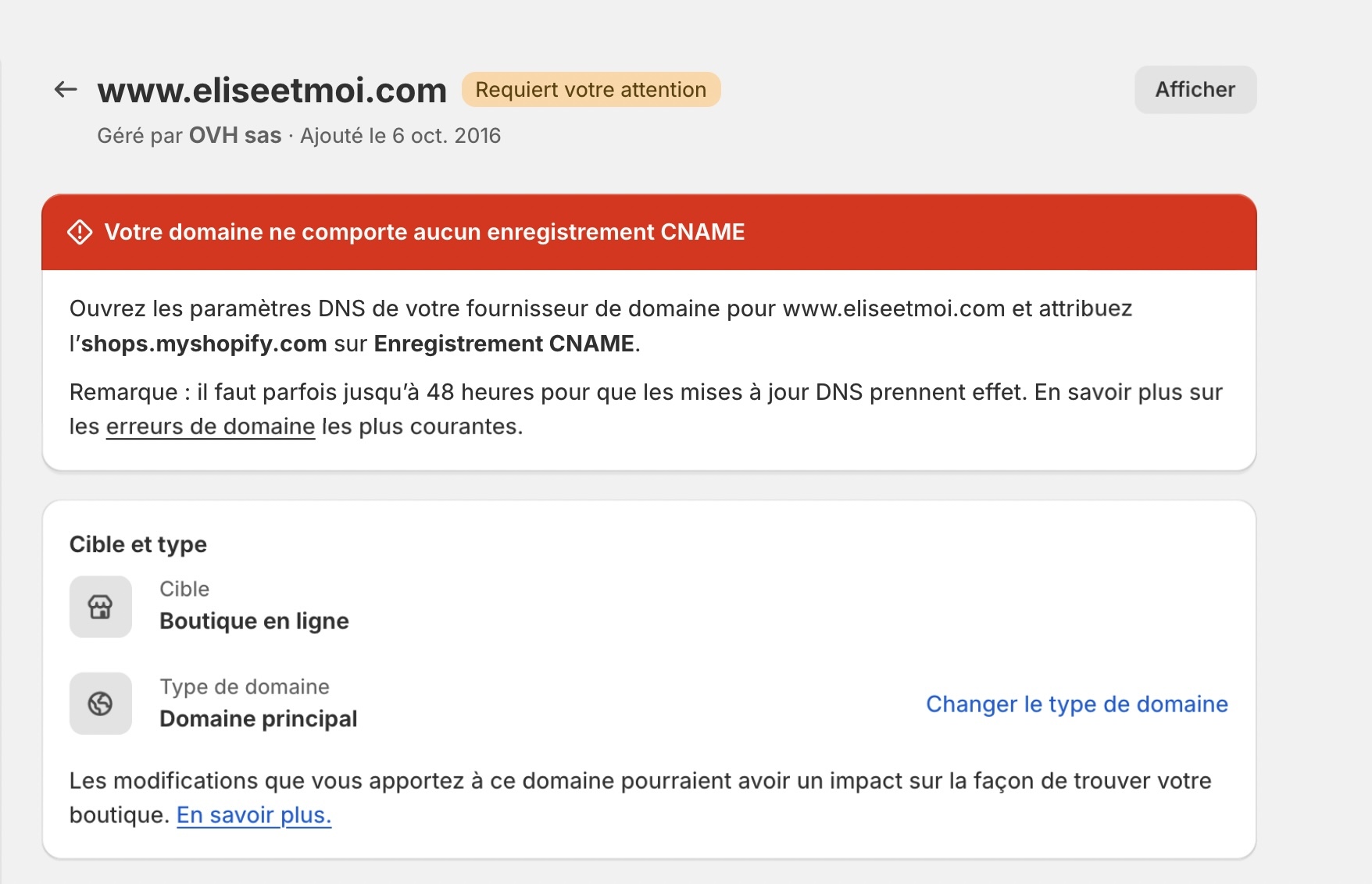Select the www.eliseetmoi.com page title
1372x884 pixels.
tap(272, 91)
